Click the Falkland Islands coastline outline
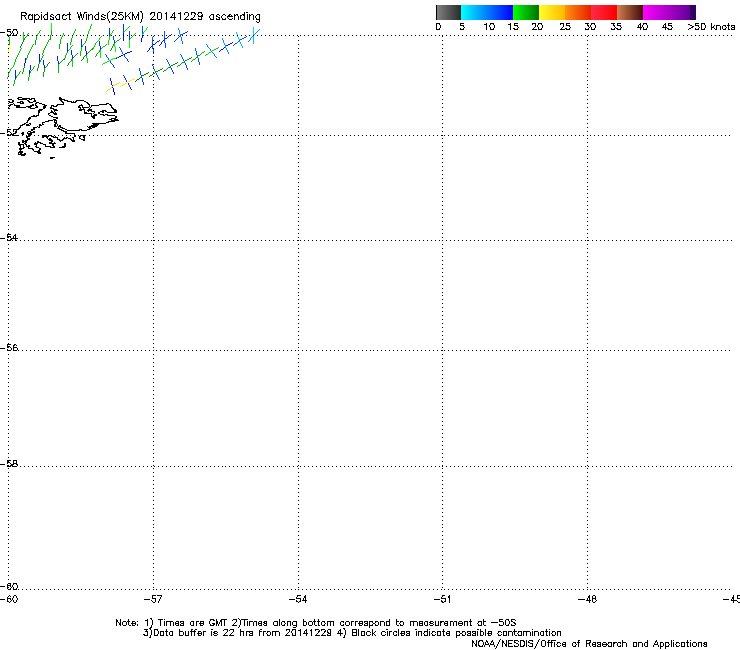 [x=63, y=126]
